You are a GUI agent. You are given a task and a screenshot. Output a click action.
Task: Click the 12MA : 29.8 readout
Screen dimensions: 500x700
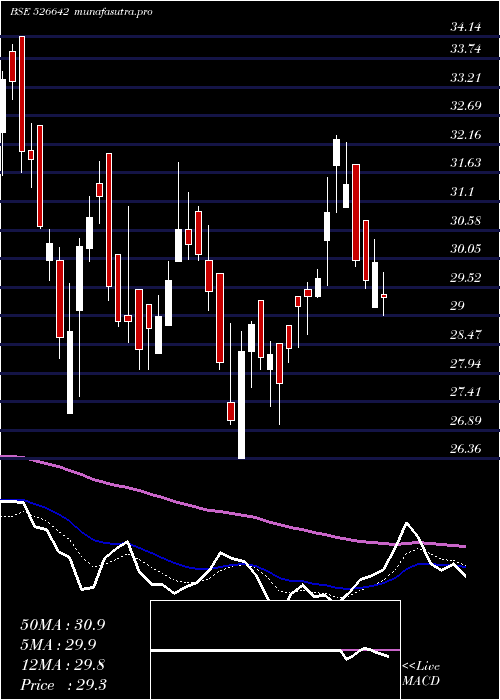tap(63, 665)
